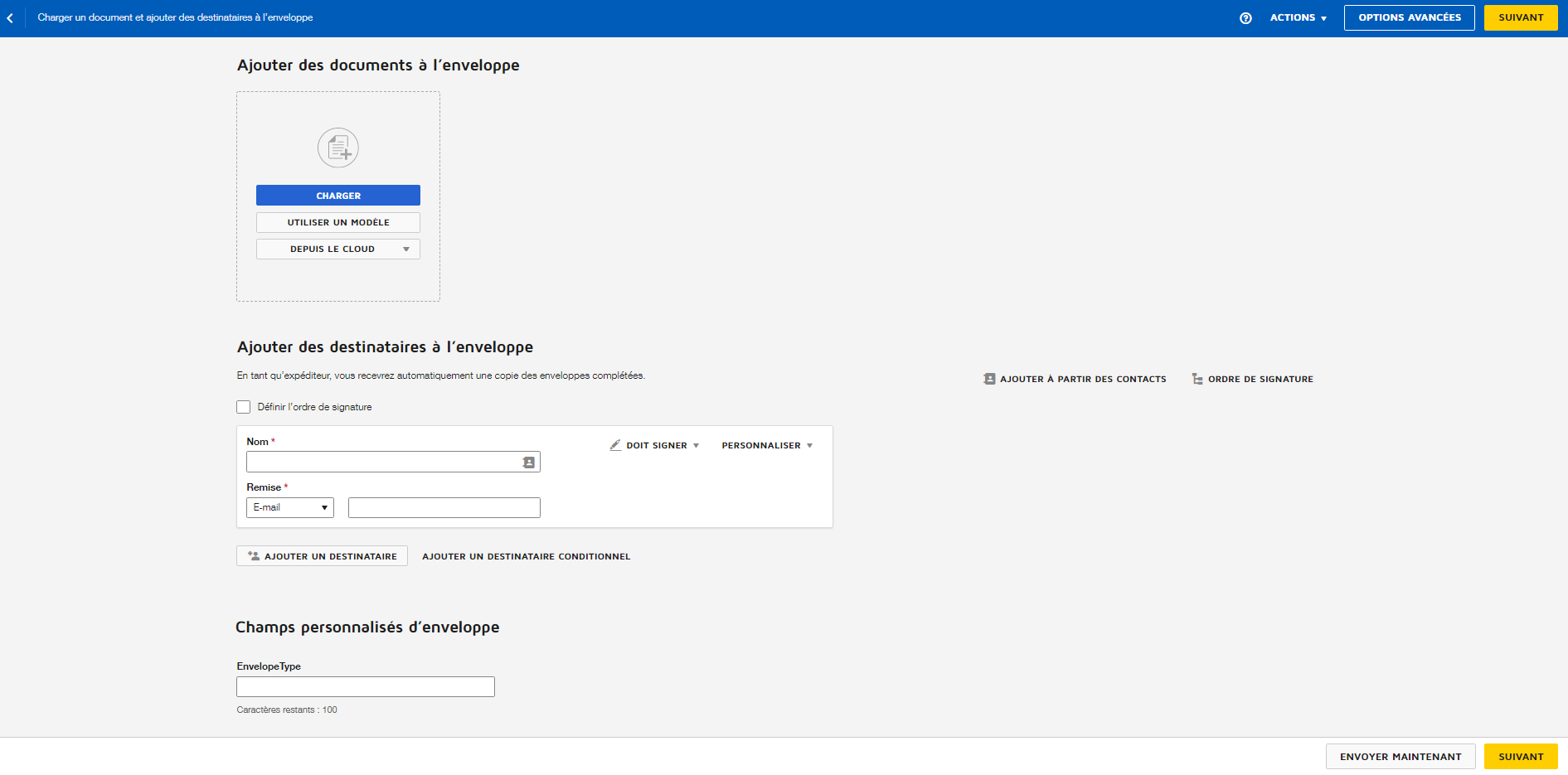Open the Actions dropdown menu
Image resolution: width=1568 pixels, height=775 pixels.
coord(1299,17)
